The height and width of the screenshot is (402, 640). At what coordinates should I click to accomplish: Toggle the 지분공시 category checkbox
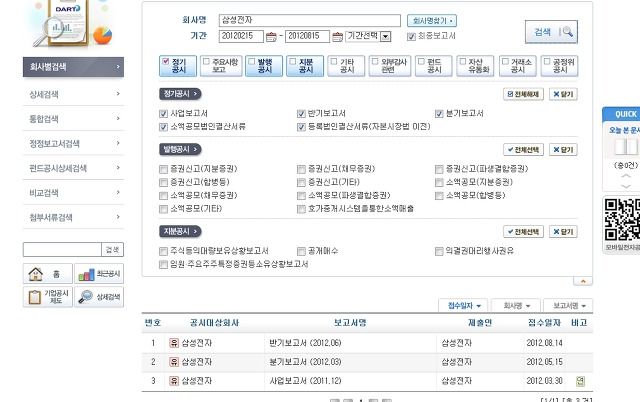click(293, 61)
